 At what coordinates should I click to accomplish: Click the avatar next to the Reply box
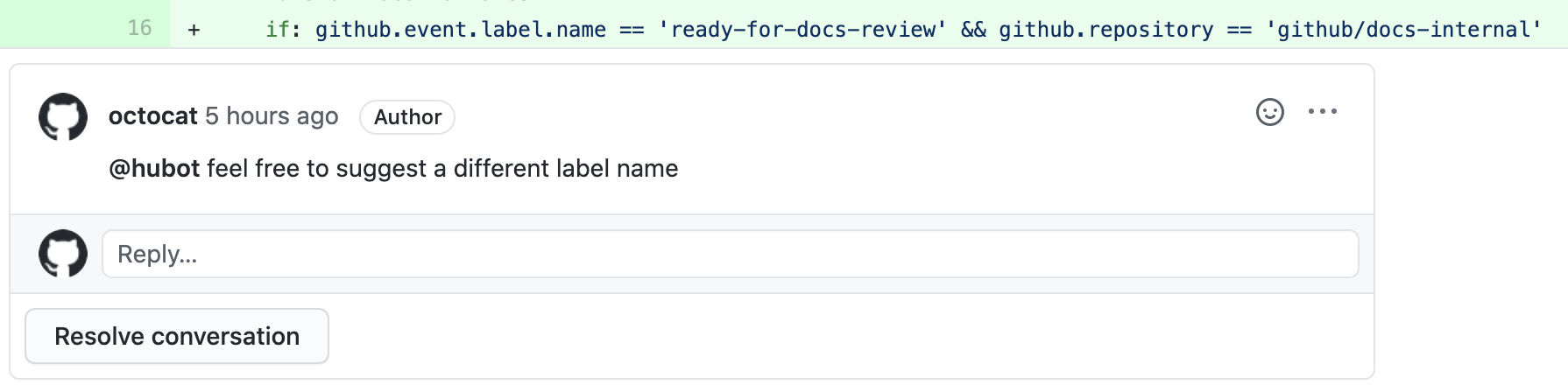pos(63,254)
